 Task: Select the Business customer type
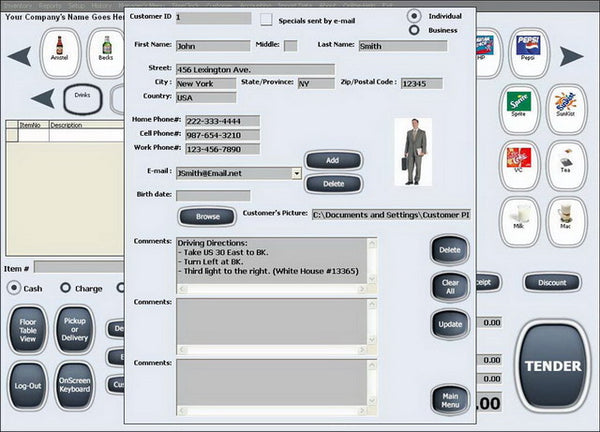[x=413, y=30]
